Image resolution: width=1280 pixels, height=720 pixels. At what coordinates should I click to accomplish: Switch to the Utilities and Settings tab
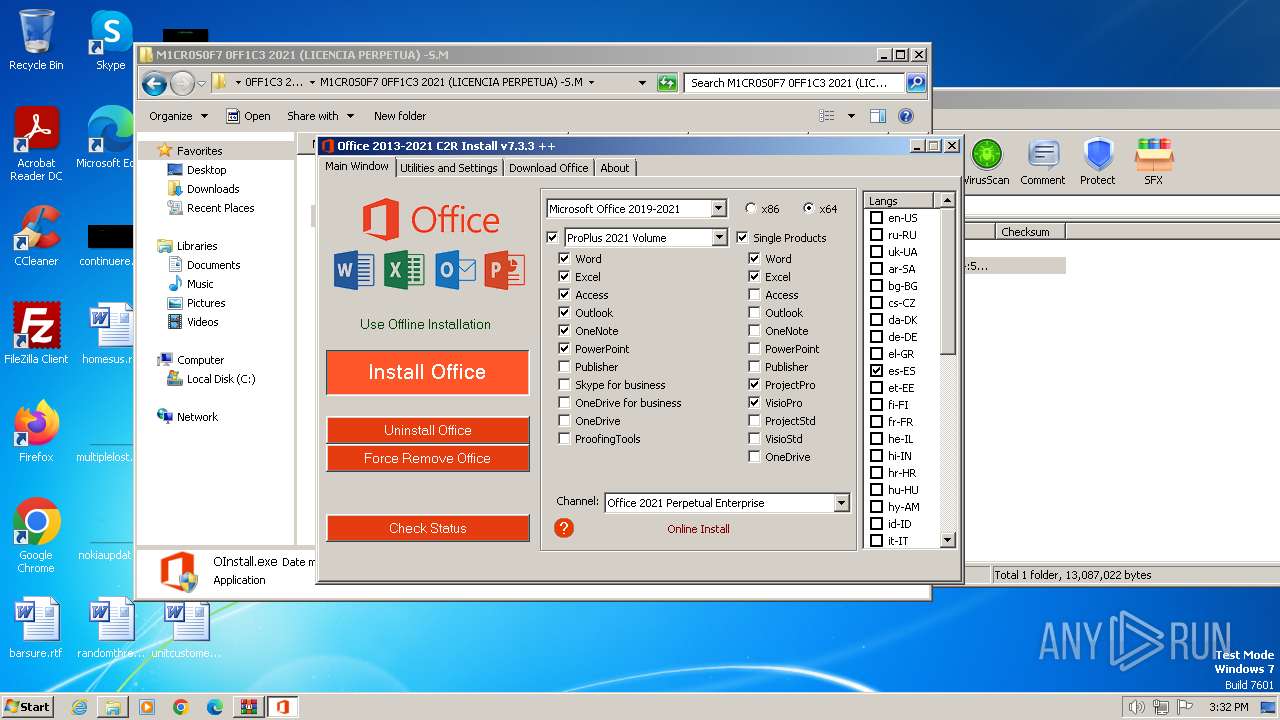(449, 168)
